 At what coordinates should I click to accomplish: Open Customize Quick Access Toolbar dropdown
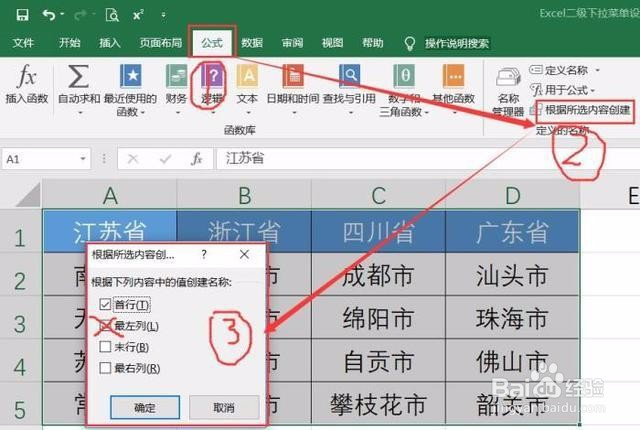pos(163,15)
